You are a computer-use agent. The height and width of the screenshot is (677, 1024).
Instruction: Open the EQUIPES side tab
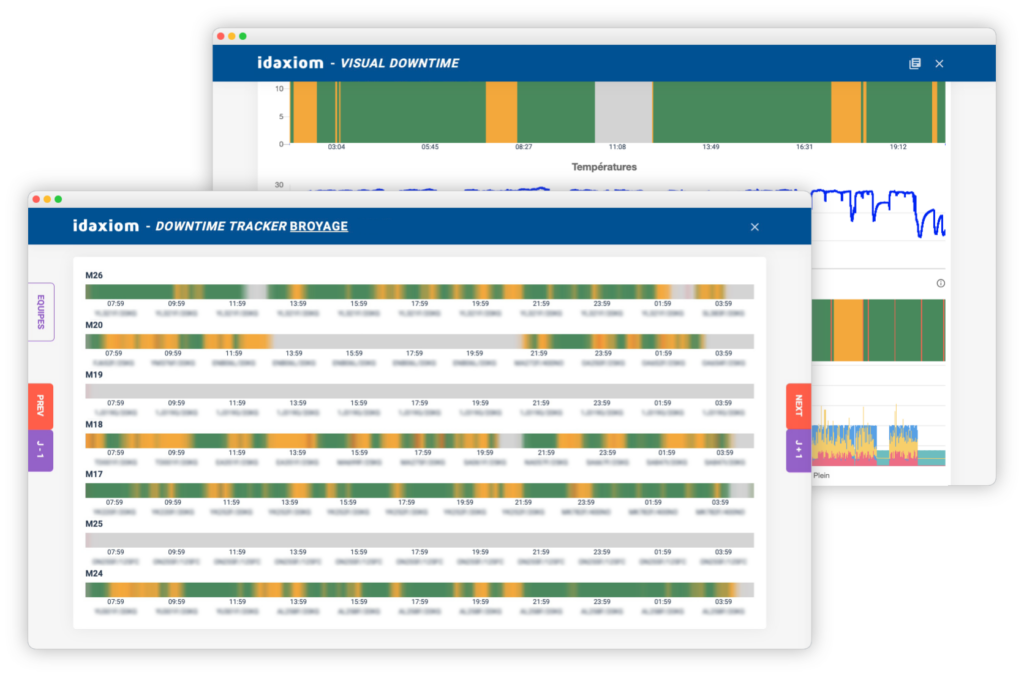(x=41, y=312)
